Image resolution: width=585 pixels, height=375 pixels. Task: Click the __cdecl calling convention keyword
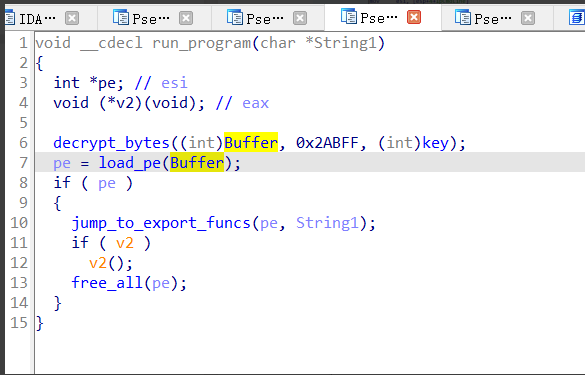[x=112, y=43]
